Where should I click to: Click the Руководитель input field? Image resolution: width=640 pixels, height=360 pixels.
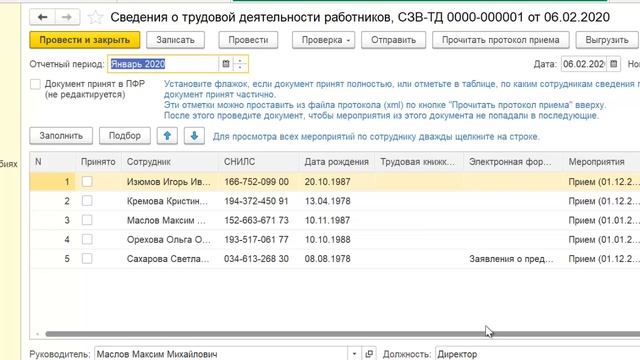click(x=221, y=354)
